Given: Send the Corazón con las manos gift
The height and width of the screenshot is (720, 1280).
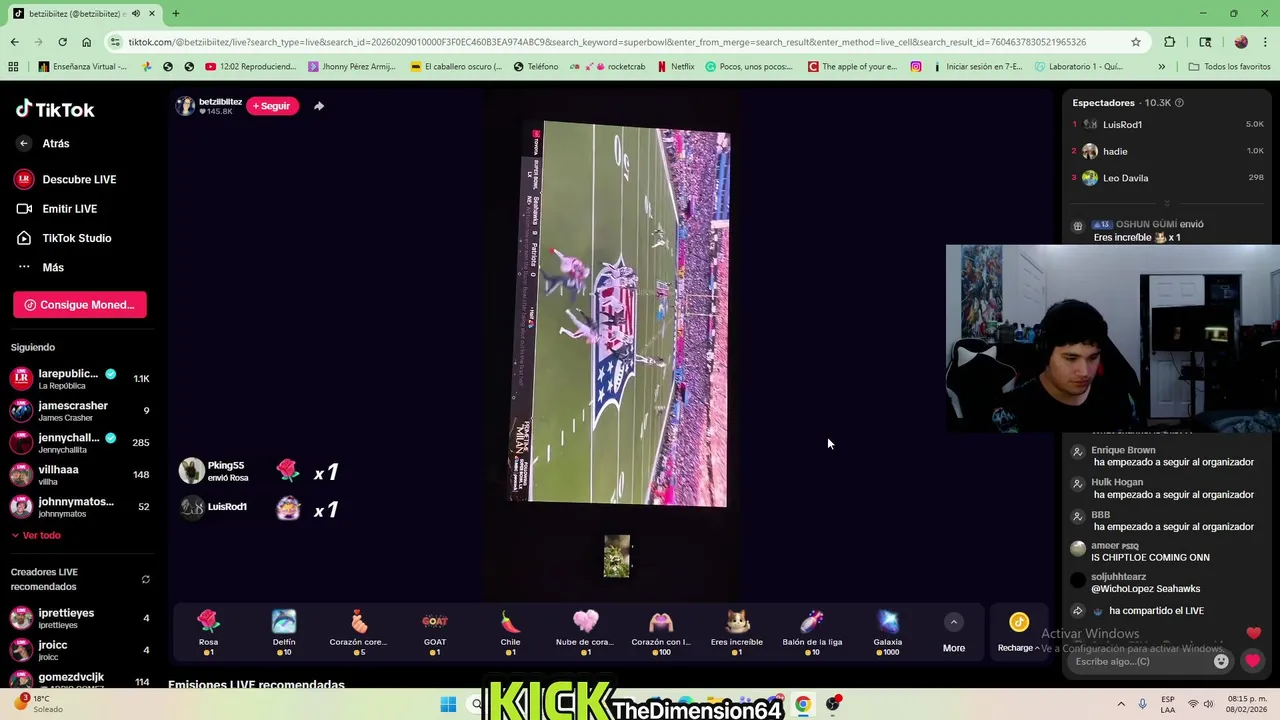Looking at the screenshot, I should click(661, 632).
